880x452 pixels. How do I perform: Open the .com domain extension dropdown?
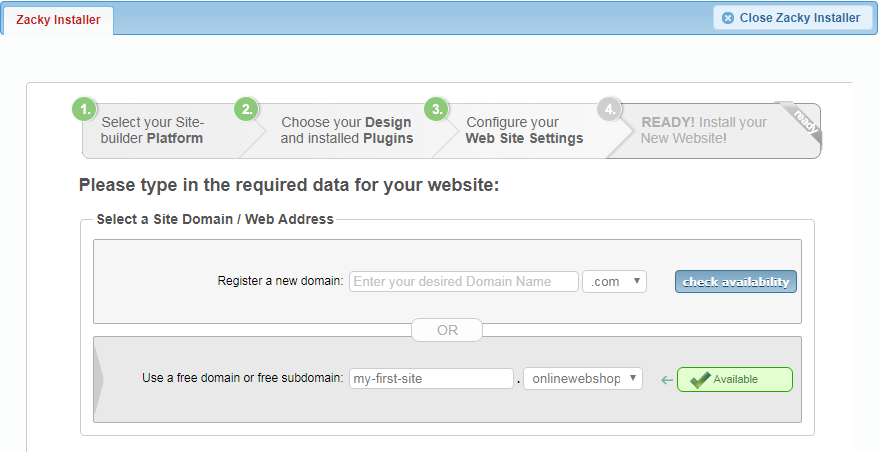615,281
